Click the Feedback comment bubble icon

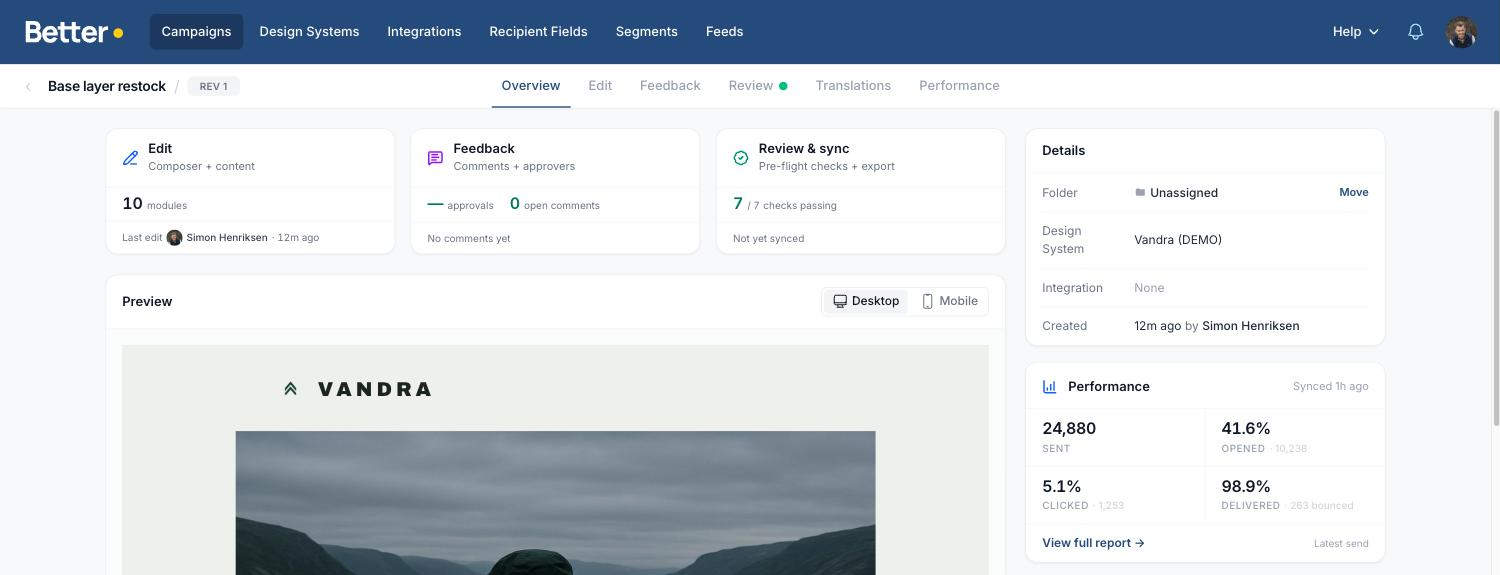[x=435, y=158]
